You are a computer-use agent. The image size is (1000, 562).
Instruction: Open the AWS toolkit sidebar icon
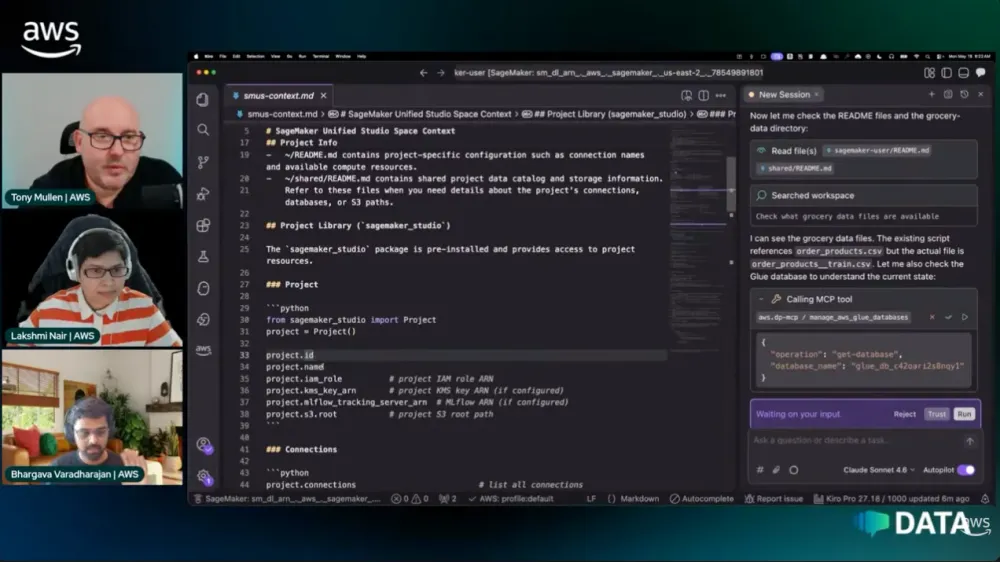point(203,350)
